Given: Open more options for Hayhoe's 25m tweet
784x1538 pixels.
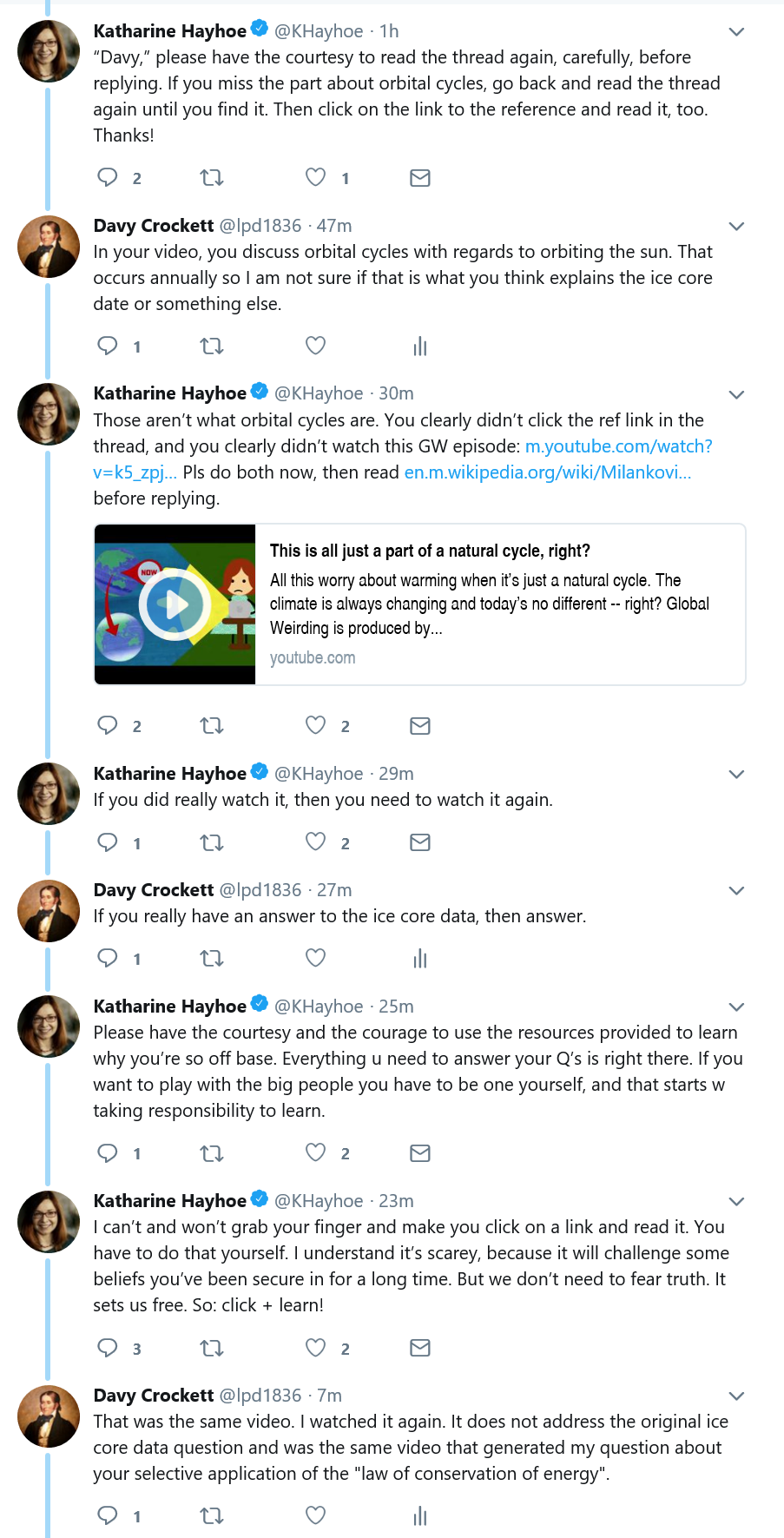Looking at the screenshot, I should (x=736, y=1007).
